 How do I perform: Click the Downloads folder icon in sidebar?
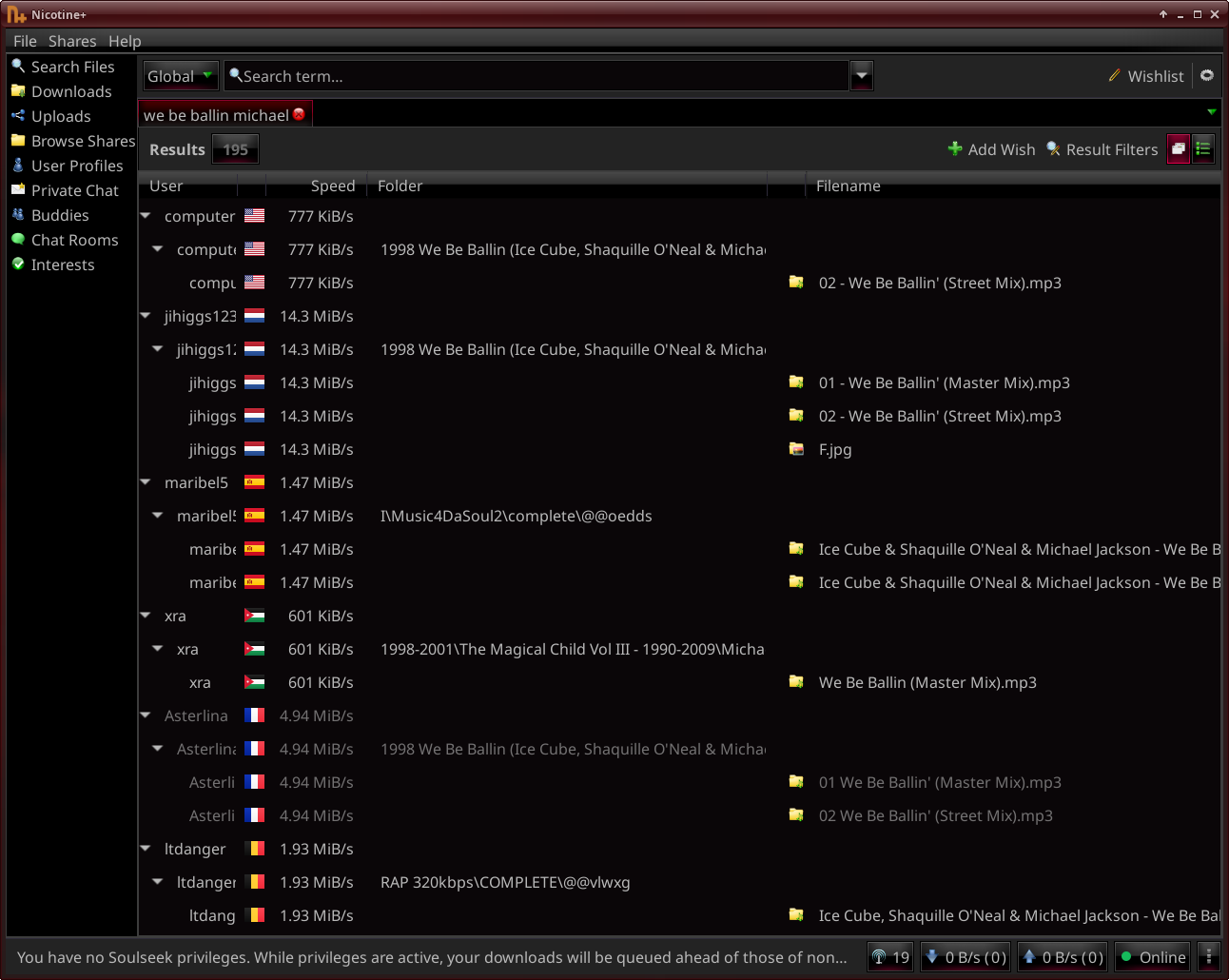pyautogui.click(x=18, y=91)
